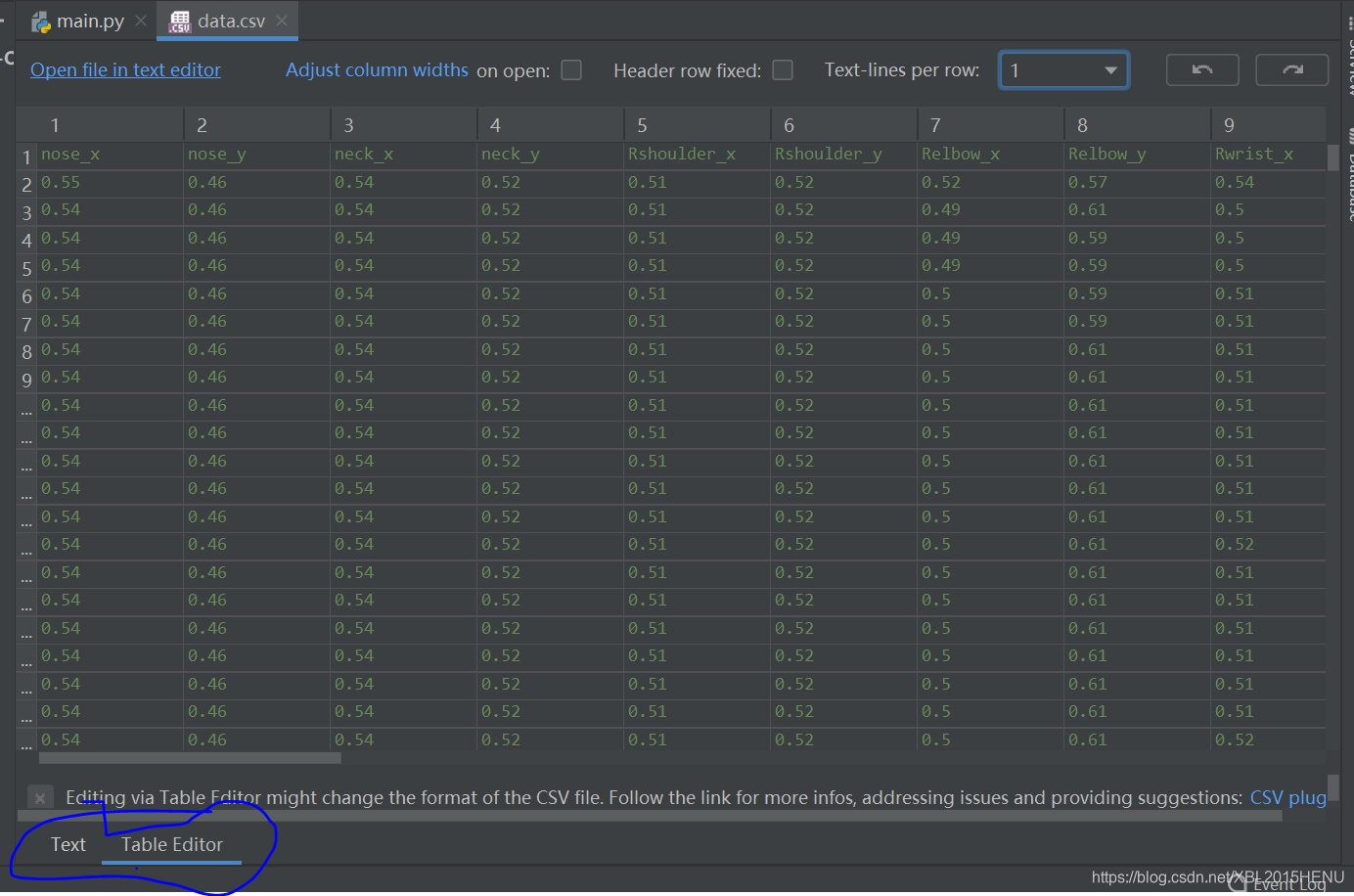Click the nose_y header cell
Viewport: 1354px width, 896px height.
click(256, 155)
